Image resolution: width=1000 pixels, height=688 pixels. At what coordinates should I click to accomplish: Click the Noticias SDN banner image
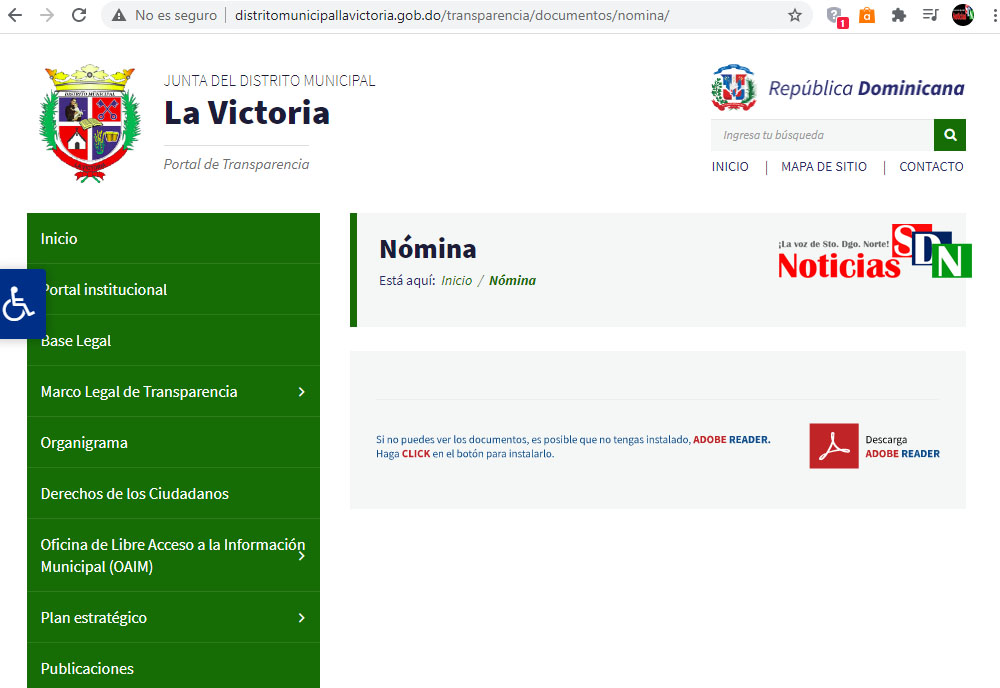(874, 252)
